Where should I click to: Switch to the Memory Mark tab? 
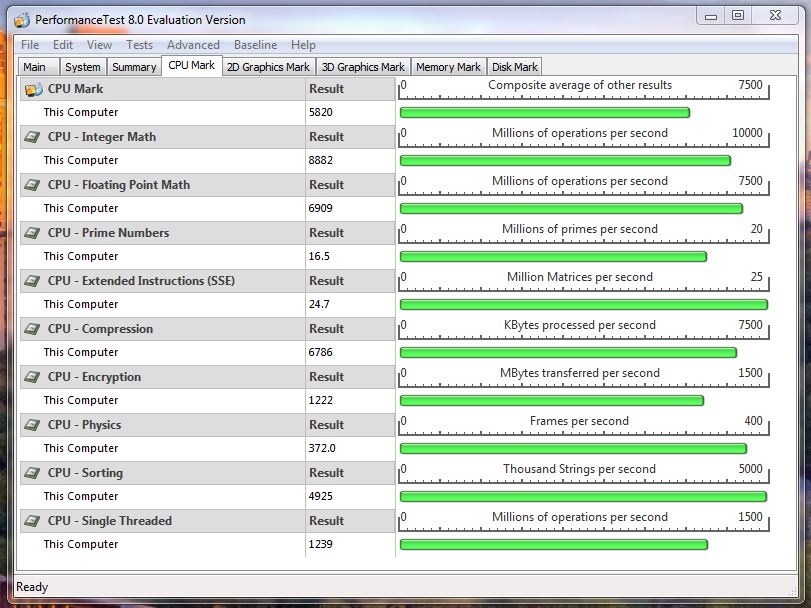(x=448, y=67)
